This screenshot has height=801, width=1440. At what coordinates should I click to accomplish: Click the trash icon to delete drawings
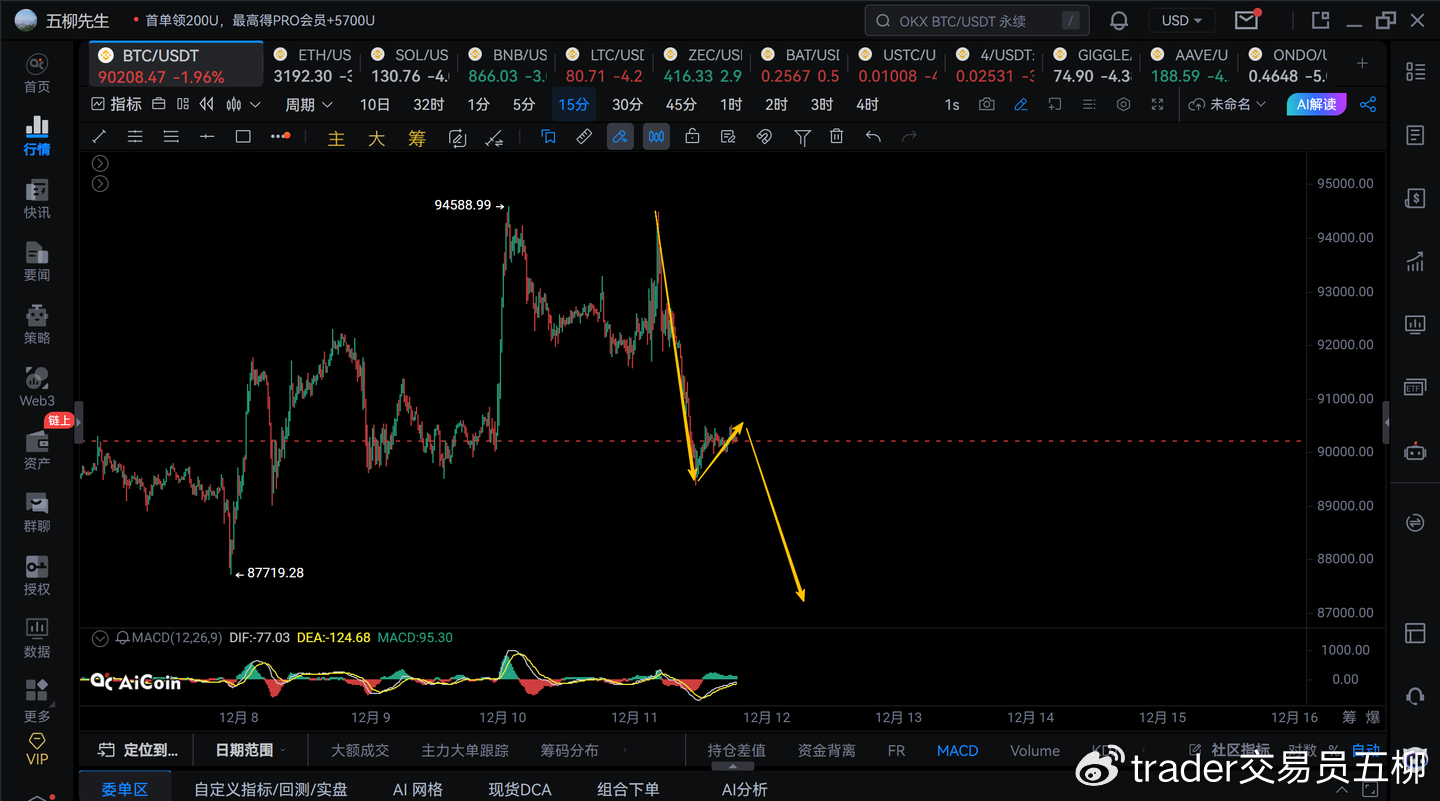click(x=837, y=137)
